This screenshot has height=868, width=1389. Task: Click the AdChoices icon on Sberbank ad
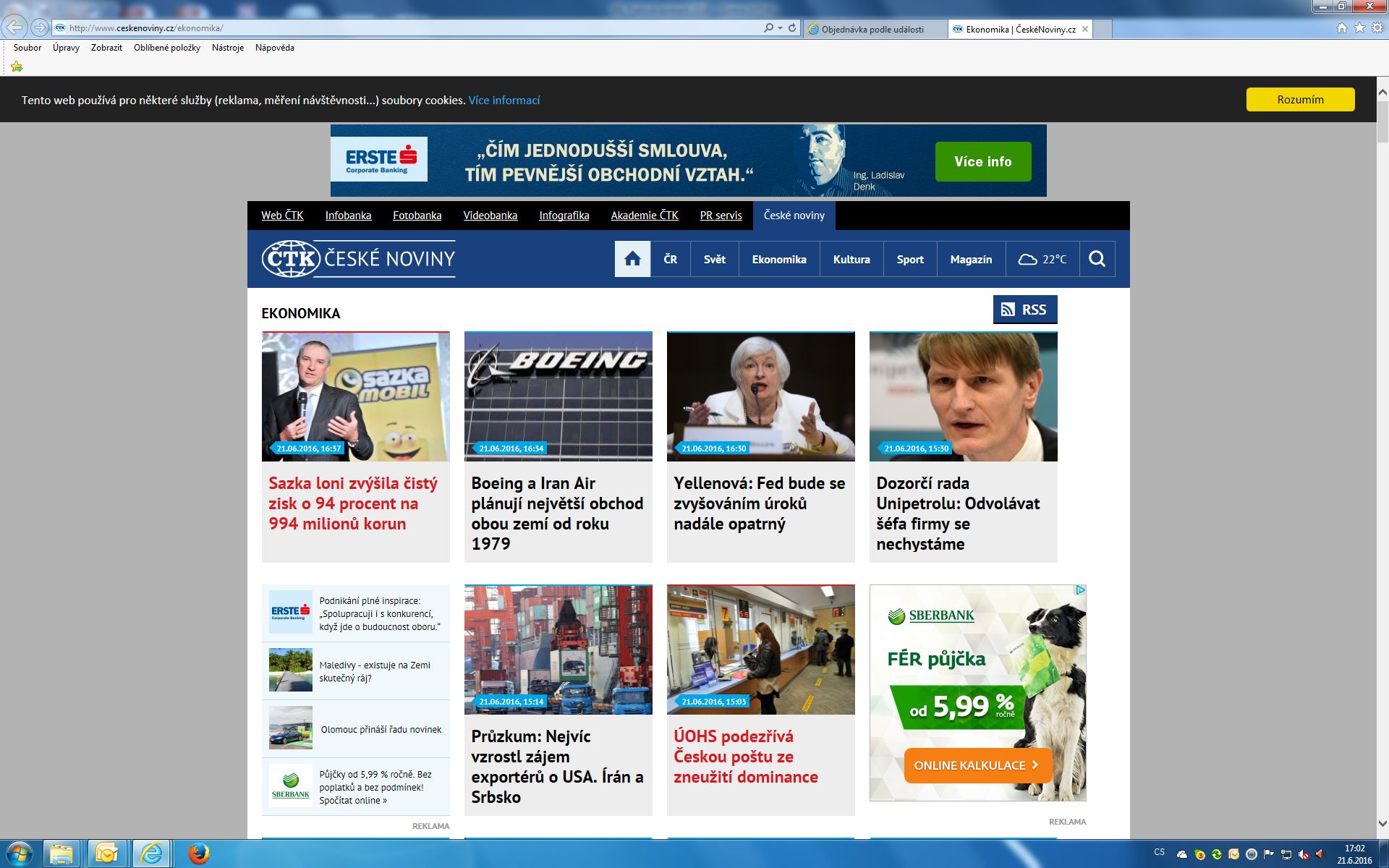1080,590
